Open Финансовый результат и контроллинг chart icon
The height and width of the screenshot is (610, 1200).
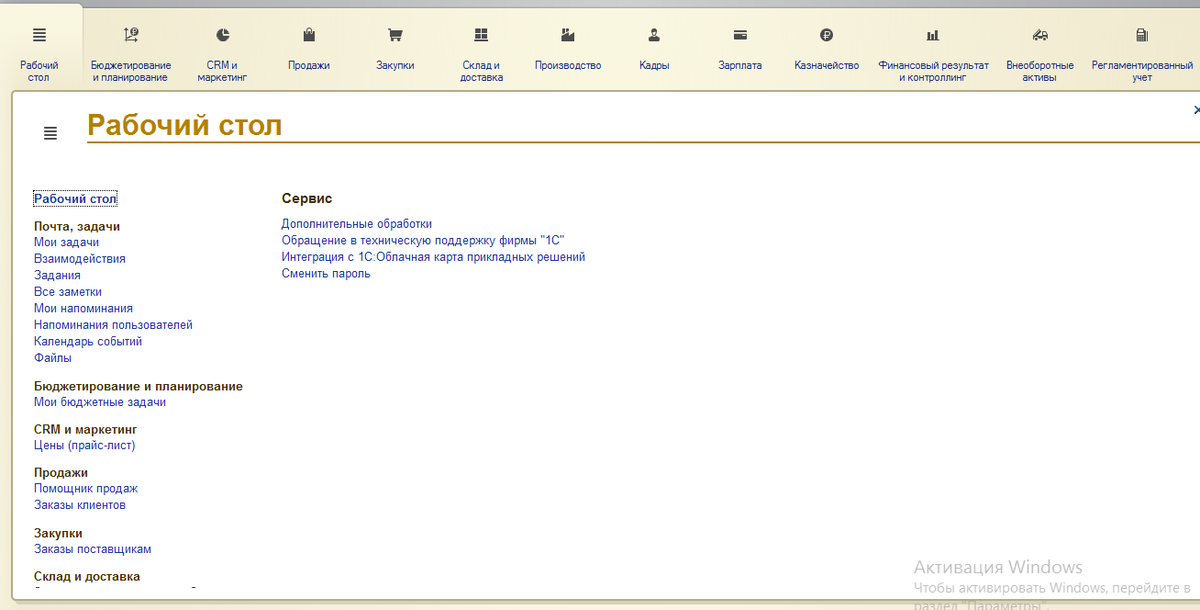point(933,35)
